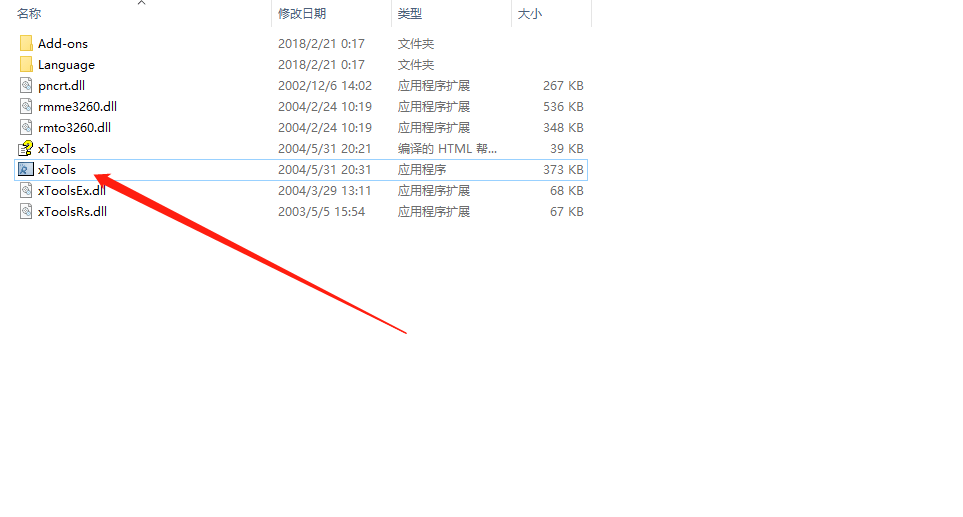Viewport: 963px width, 517px height.
Task: Click the date 2002/12/6 14:02
Action: tap(325, 85)
